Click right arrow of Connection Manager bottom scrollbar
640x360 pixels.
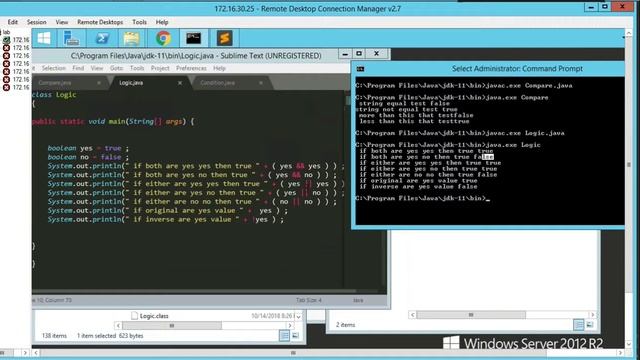[x=620, y=353]
